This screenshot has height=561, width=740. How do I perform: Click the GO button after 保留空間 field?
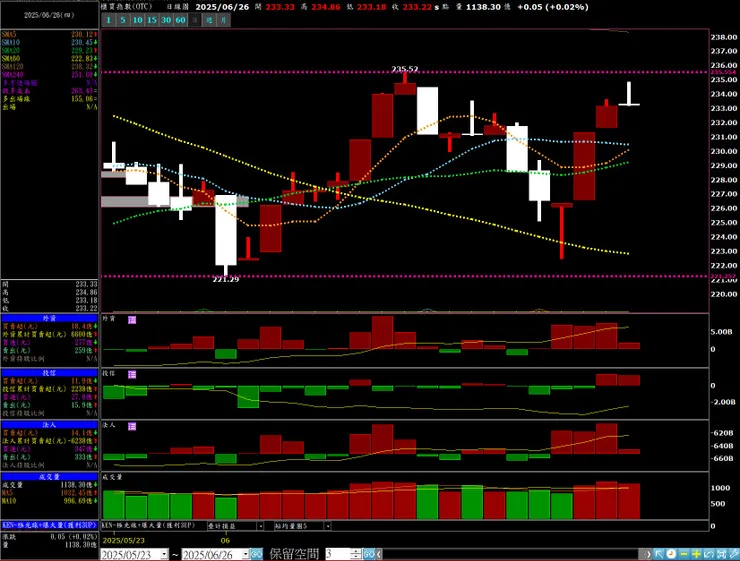tap(369, 554)
